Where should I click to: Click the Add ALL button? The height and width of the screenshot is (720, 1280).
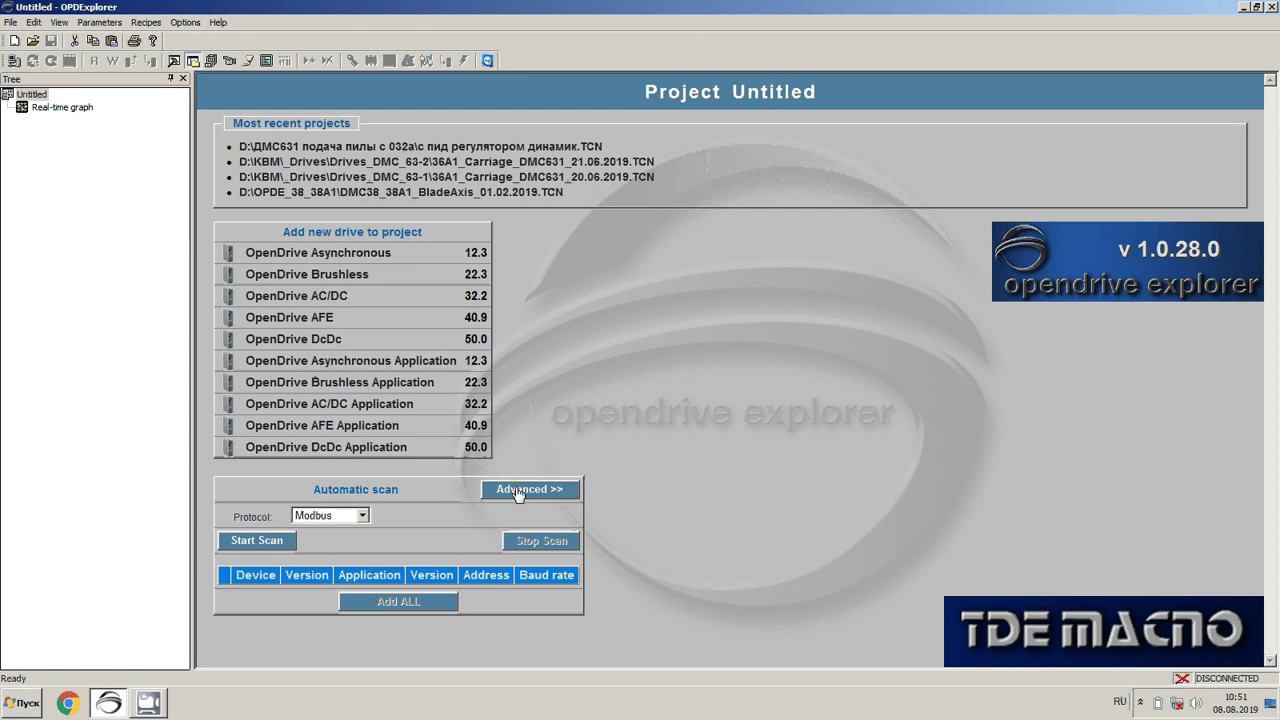pyautogui.click(x=398, y=601)
